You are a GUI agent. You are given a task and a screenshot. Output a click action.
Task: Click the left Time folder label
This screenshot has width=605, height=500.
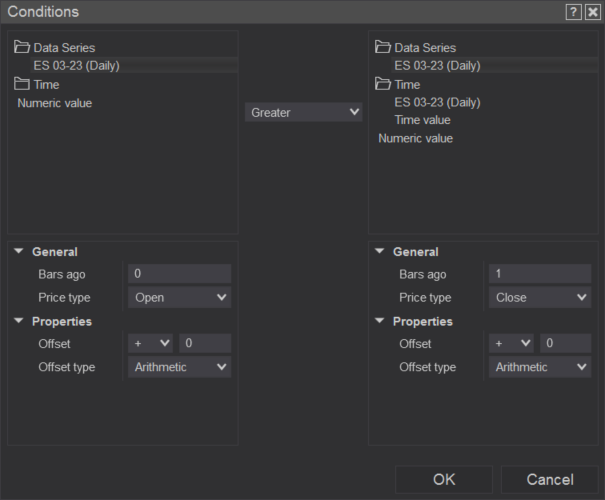pos(46,84)
